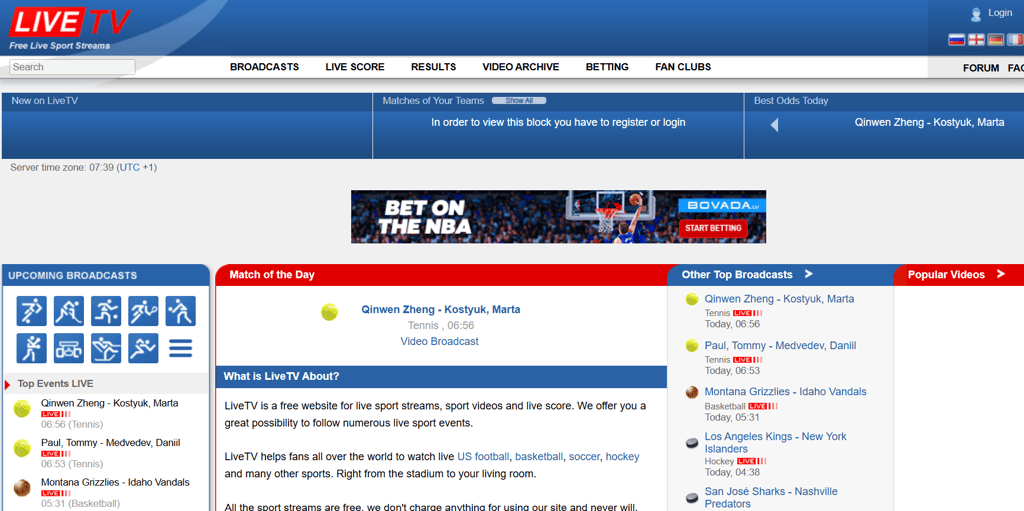
Task: Open the FAN CLUBS menu item
Action: click(x=683, y=67)
